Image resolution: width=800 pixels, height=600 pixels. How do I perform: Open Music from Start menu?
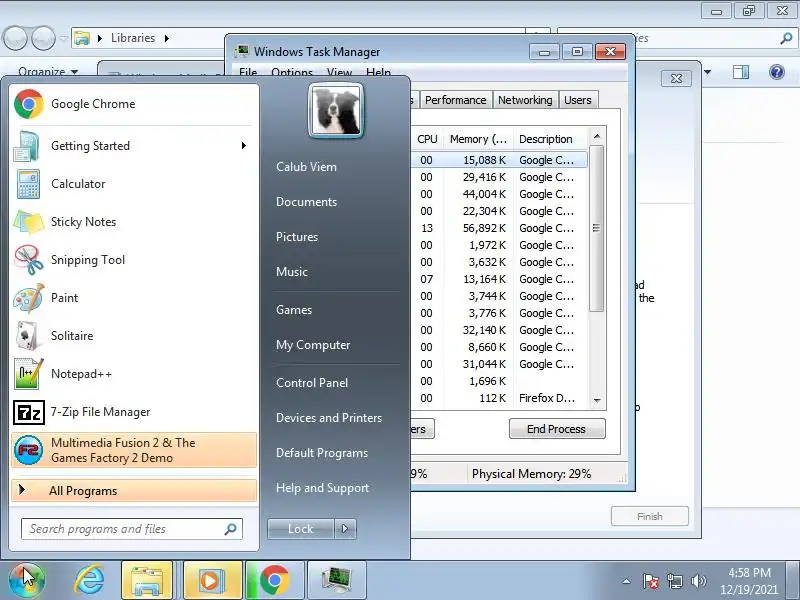pos(292,272)
